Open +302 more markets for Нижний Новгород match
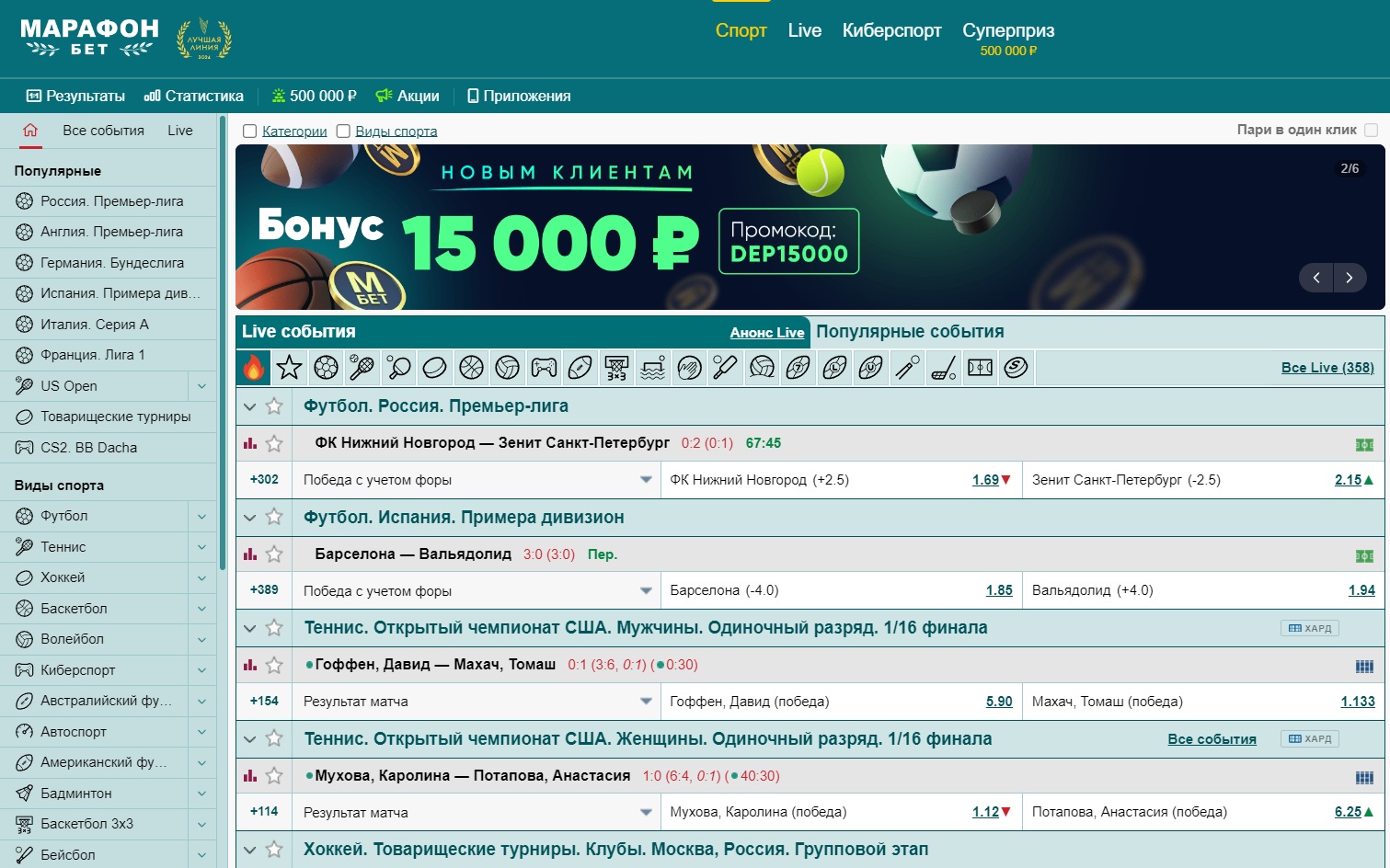 (264, 480)
